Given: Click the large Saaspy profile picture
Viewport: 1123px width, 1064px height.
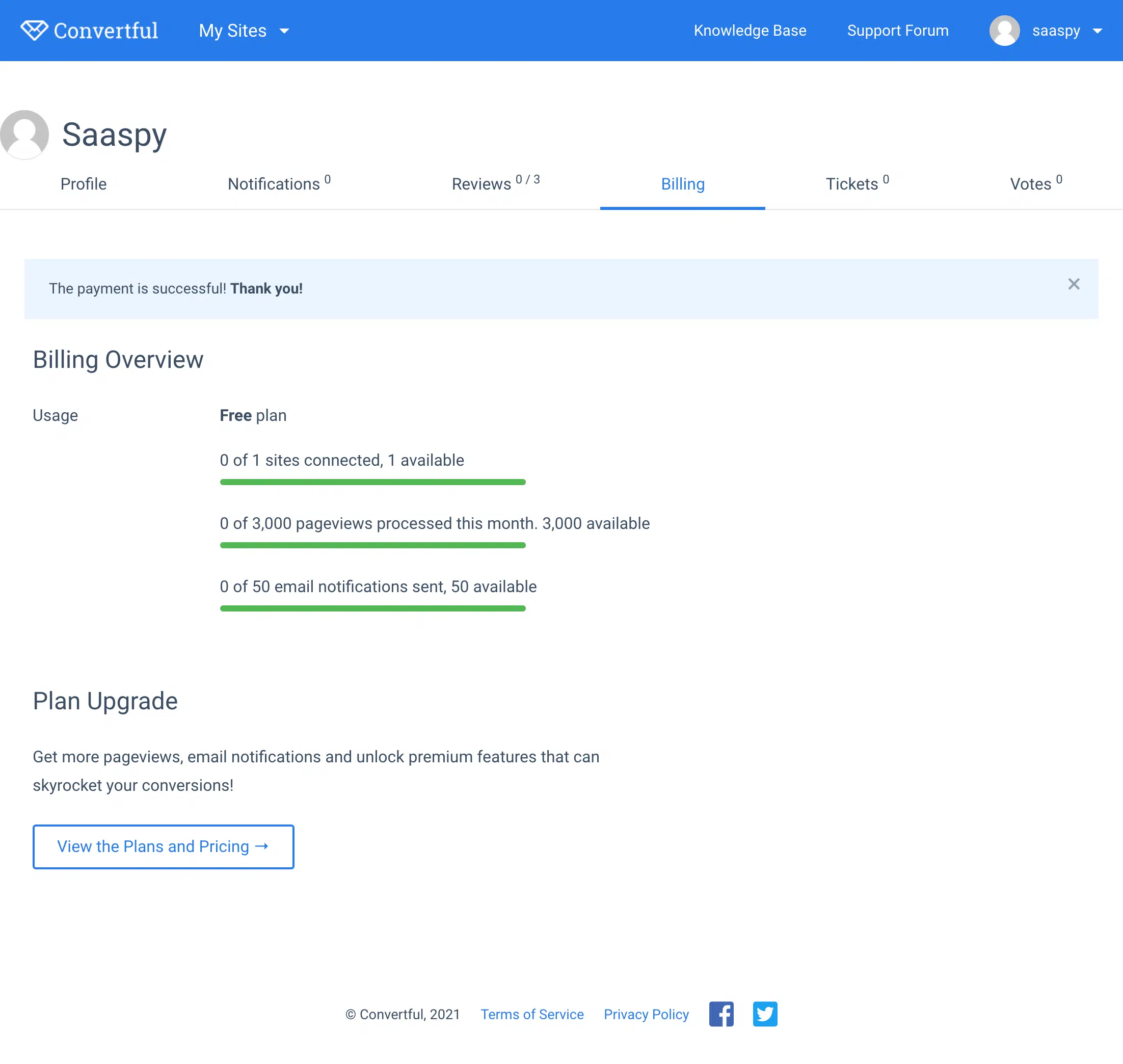Looking at the screenshot, I should click(x=24, y=135).
